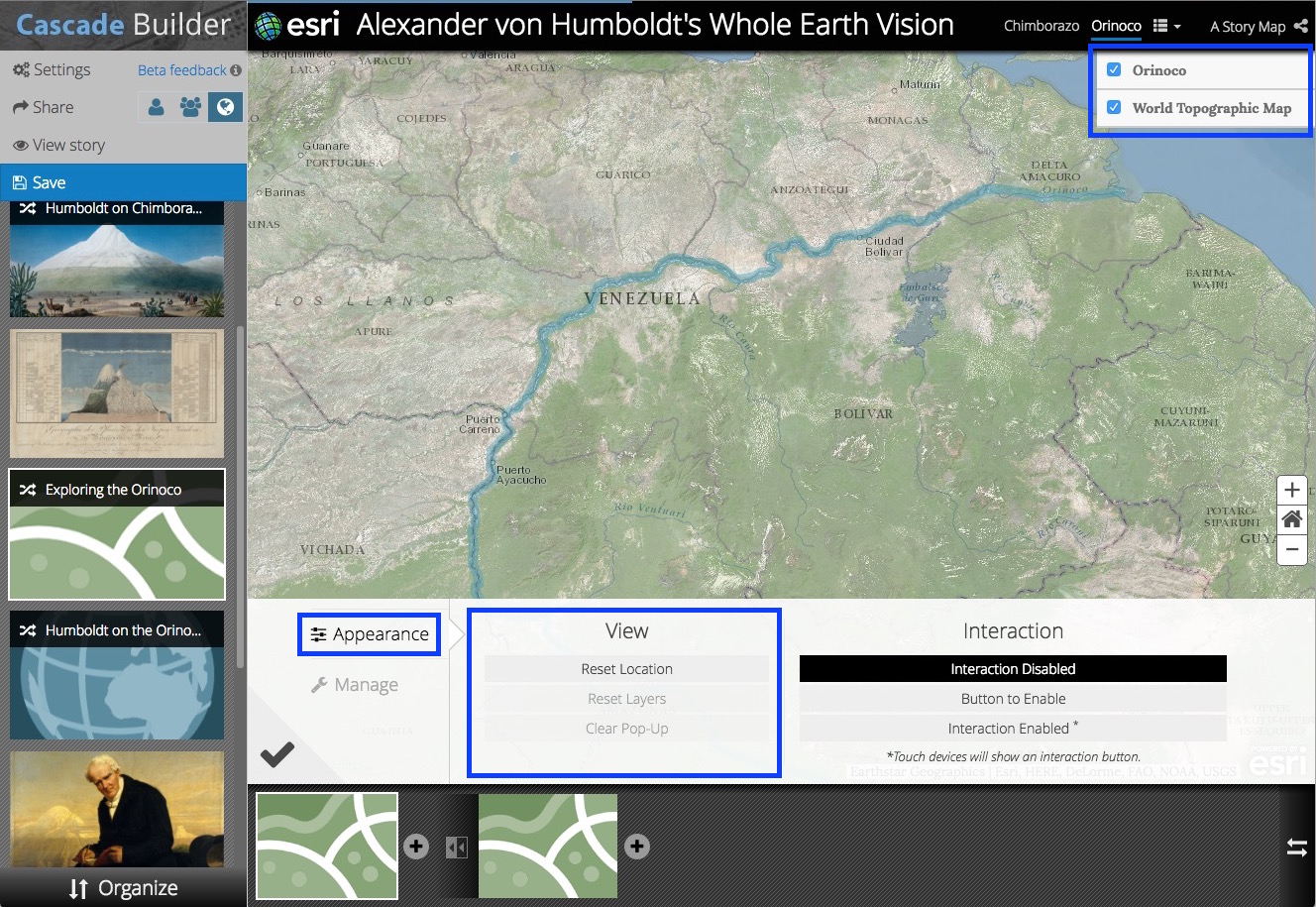Click the esri globe logo in header
This screenshot has width=1316, height=907.
[268, 25]
